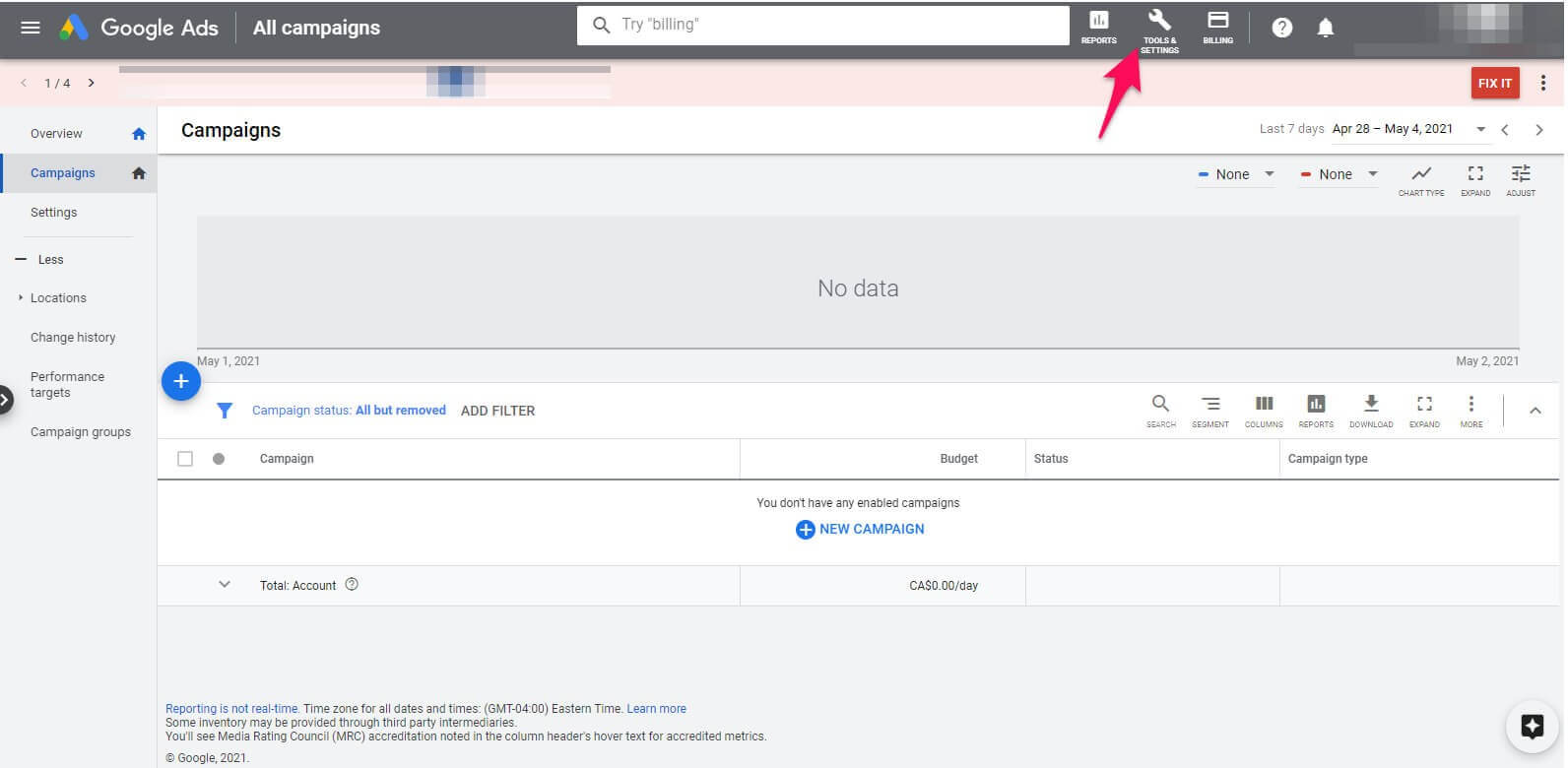Screen dimensions: 1568x768
Task: Open Tools & Settings wrench menu
Action: tap(1159, 30)
